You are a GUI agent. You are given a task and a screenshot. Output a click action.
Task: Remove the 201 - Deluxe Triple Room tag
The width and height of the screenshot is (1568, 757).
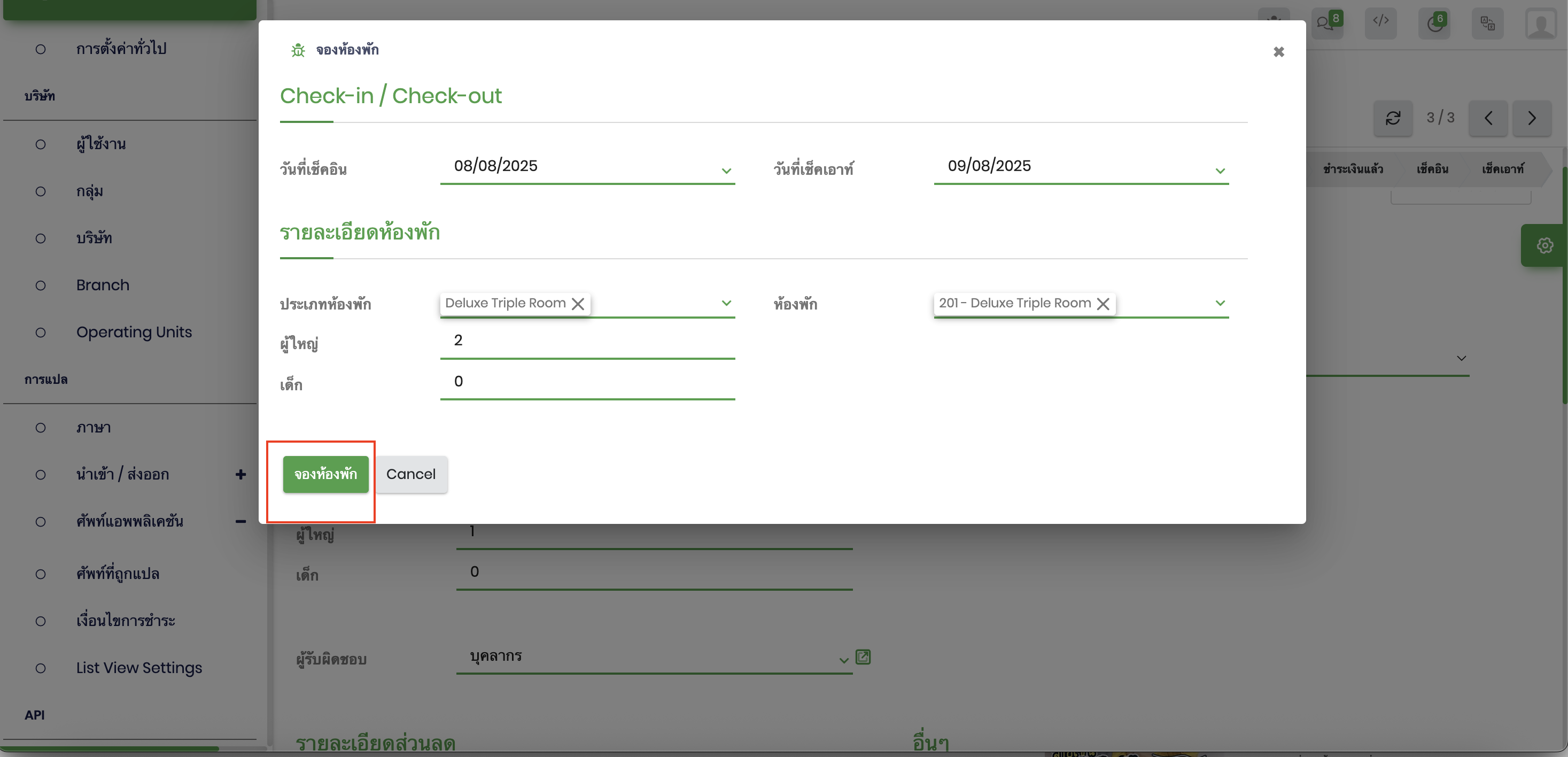(1103, 303)
